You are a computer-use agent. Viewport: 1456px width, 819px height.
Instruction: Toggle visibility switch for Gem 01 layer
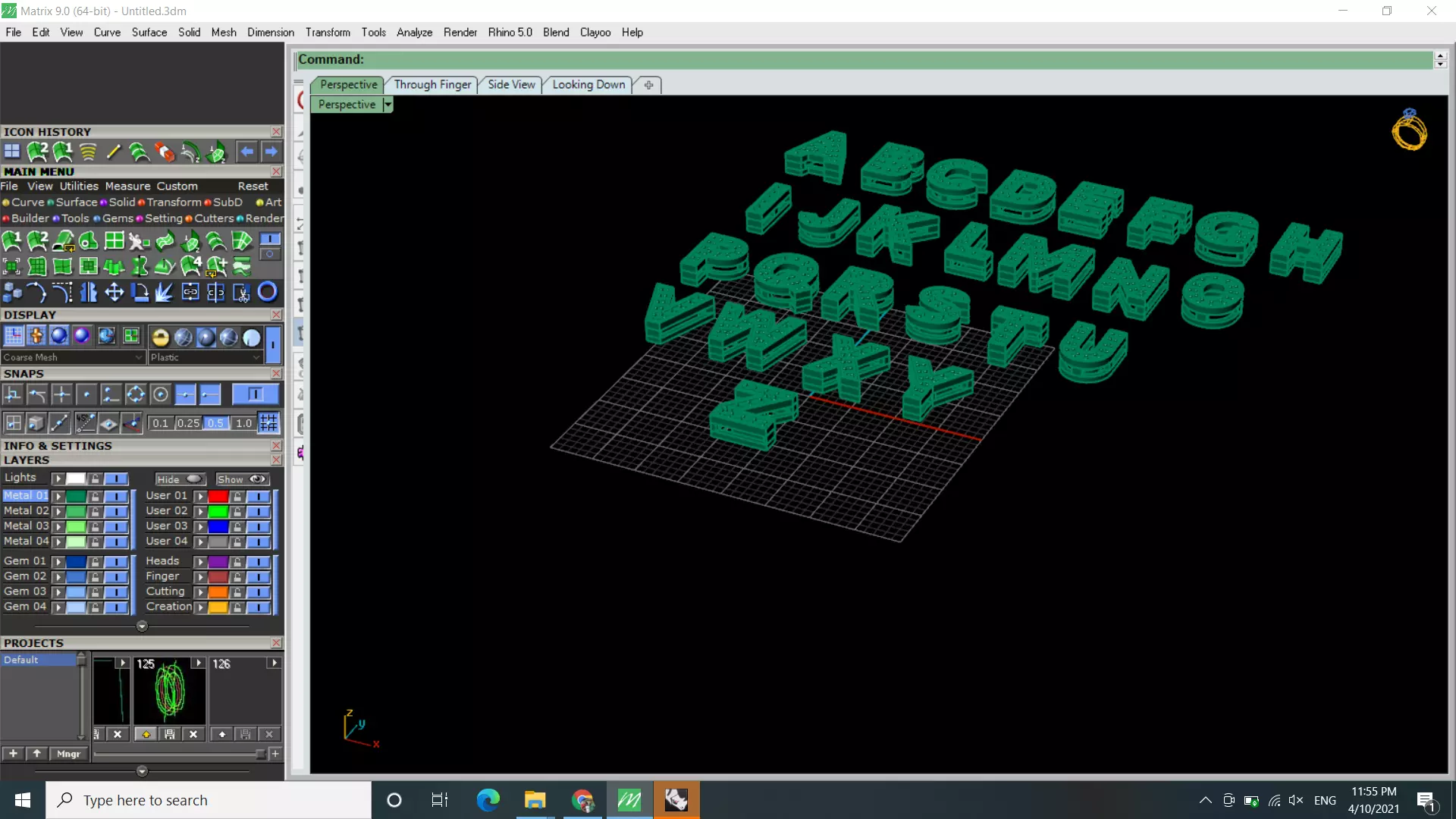pyautogui.click(x=116, y=562)
